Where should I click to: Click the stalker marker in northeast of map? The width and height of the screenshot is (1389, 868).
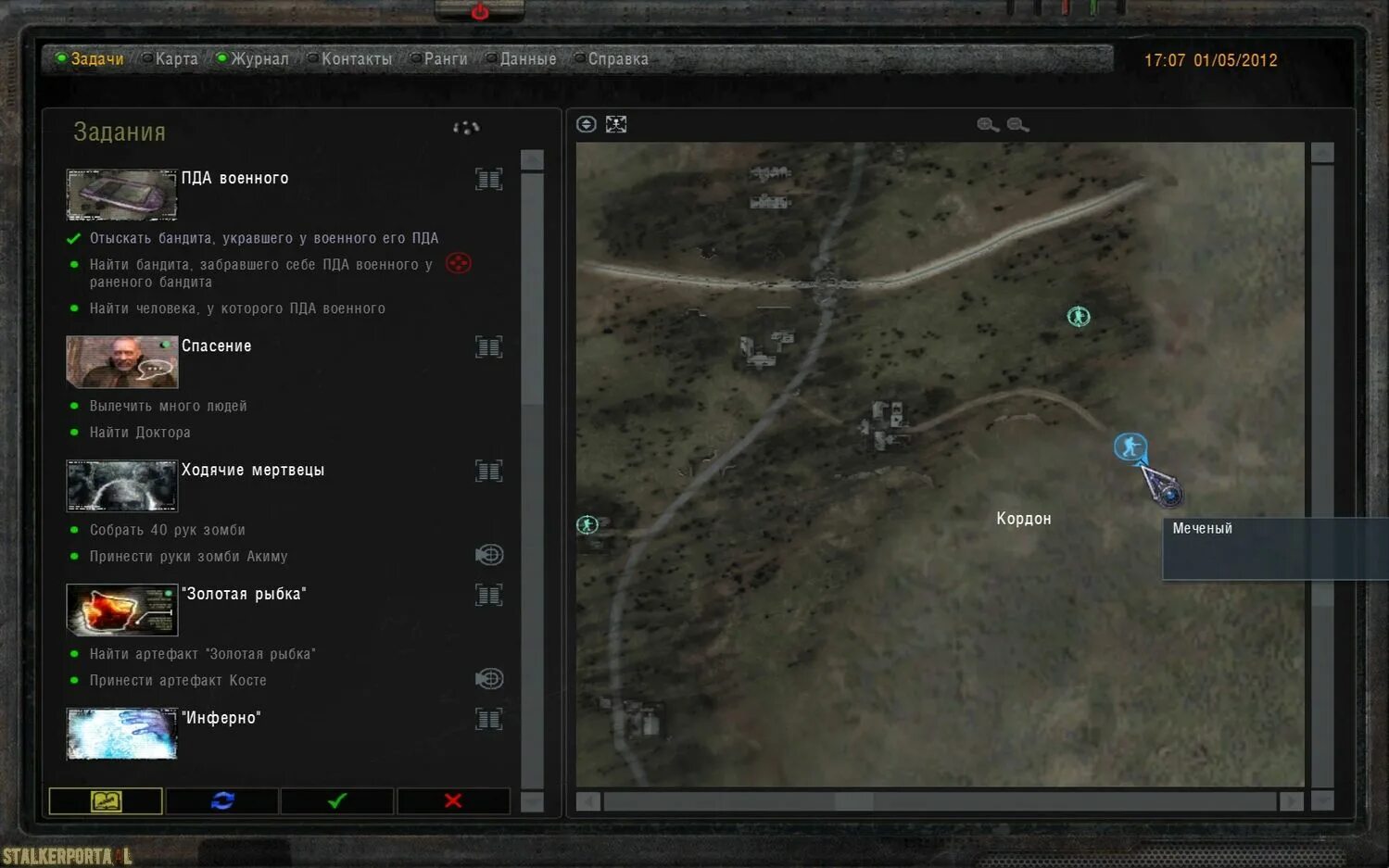tap(1078, 317)
